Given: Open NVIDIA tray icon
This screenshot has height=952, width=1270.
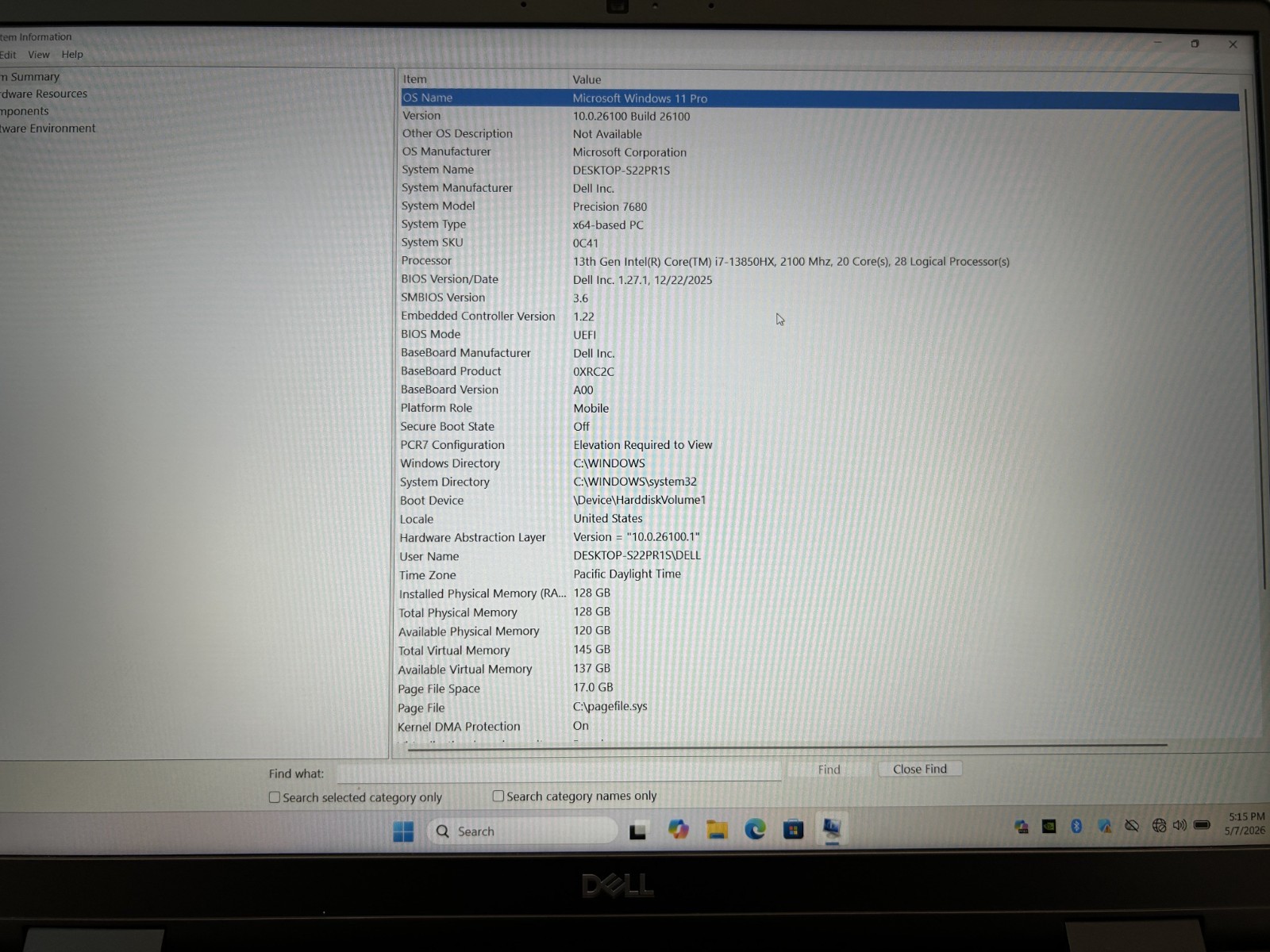Looking at the screenshot, I should (x=1049, y=827).
